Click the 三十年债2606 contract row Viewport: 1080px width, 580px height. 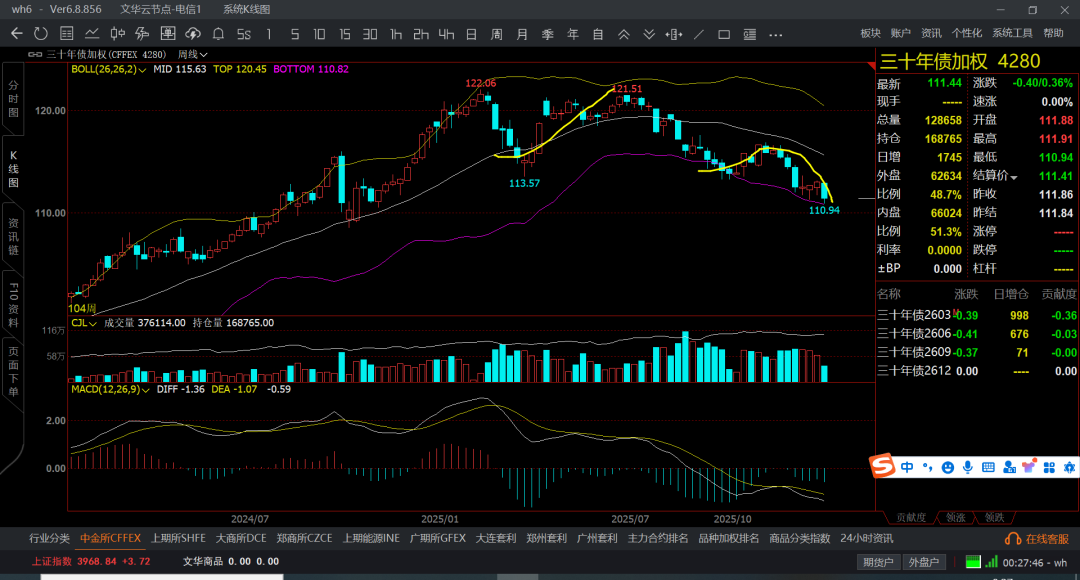point(977,334)
